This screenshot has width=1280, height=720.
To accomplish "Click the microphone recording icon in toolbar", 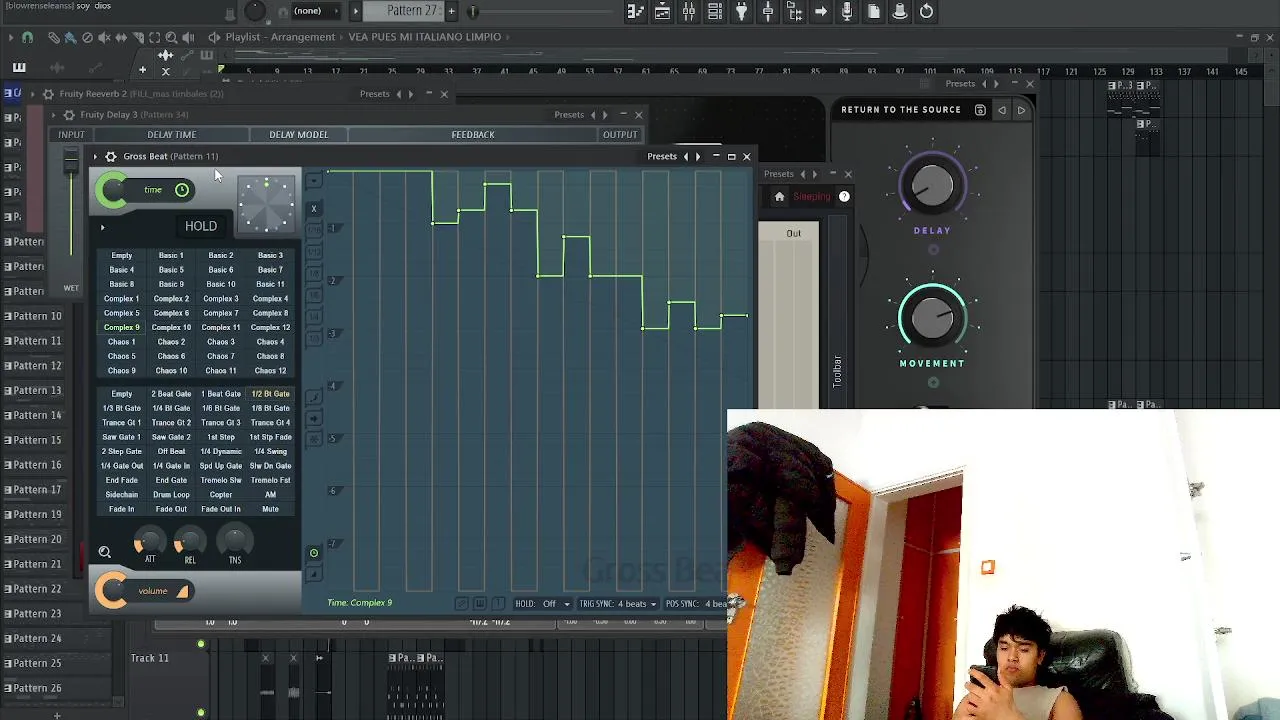I will [847, 12].
